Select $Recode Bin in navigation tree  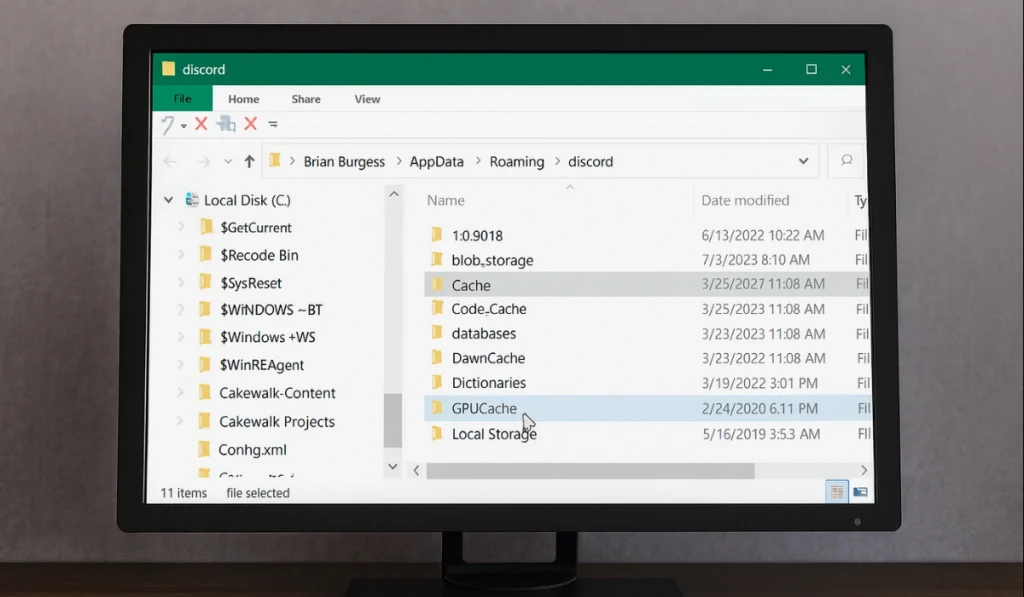pos(259,255)
